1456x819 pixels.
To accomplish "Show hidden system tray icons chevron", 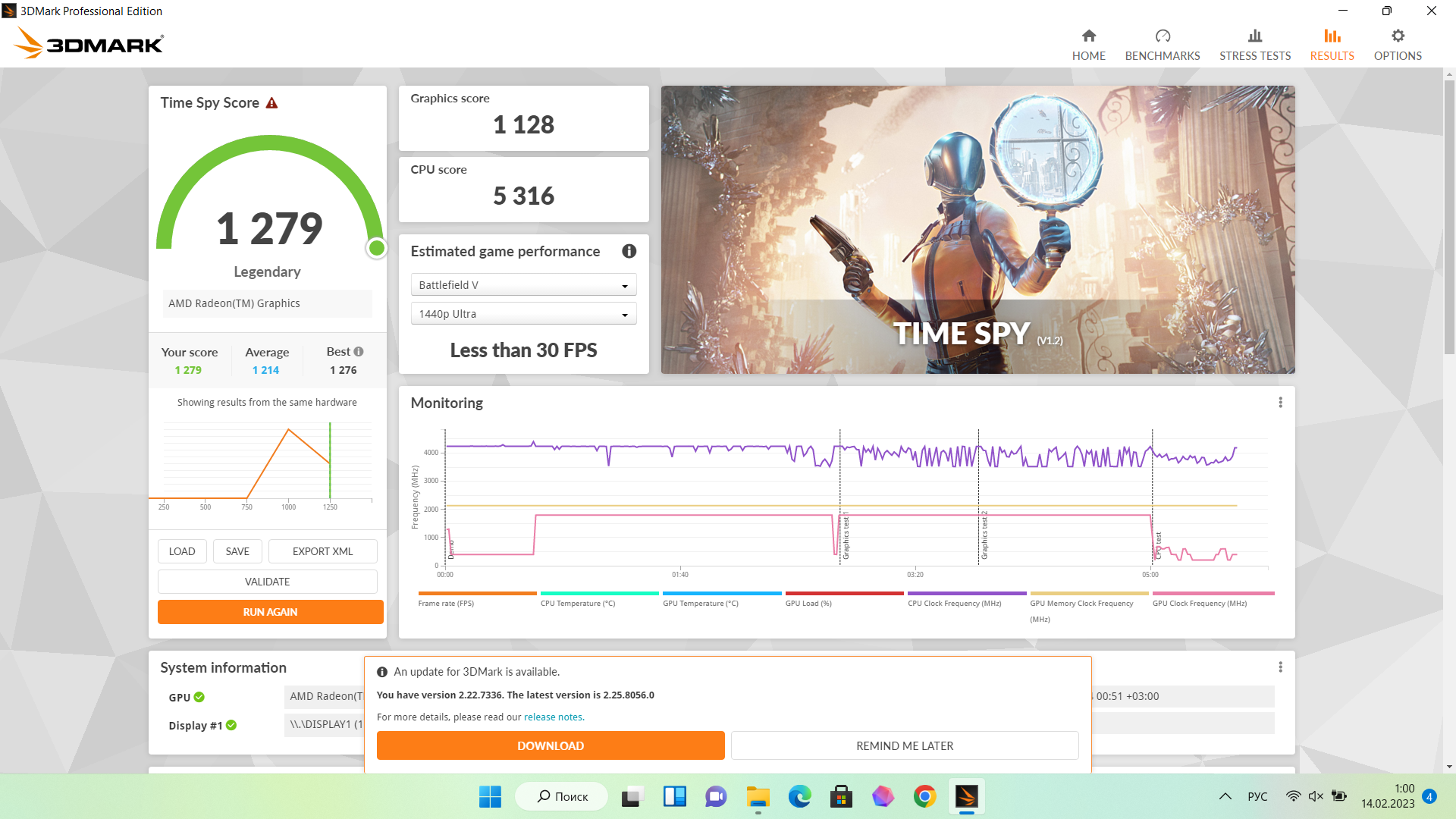I will (x=1225, y=796).
